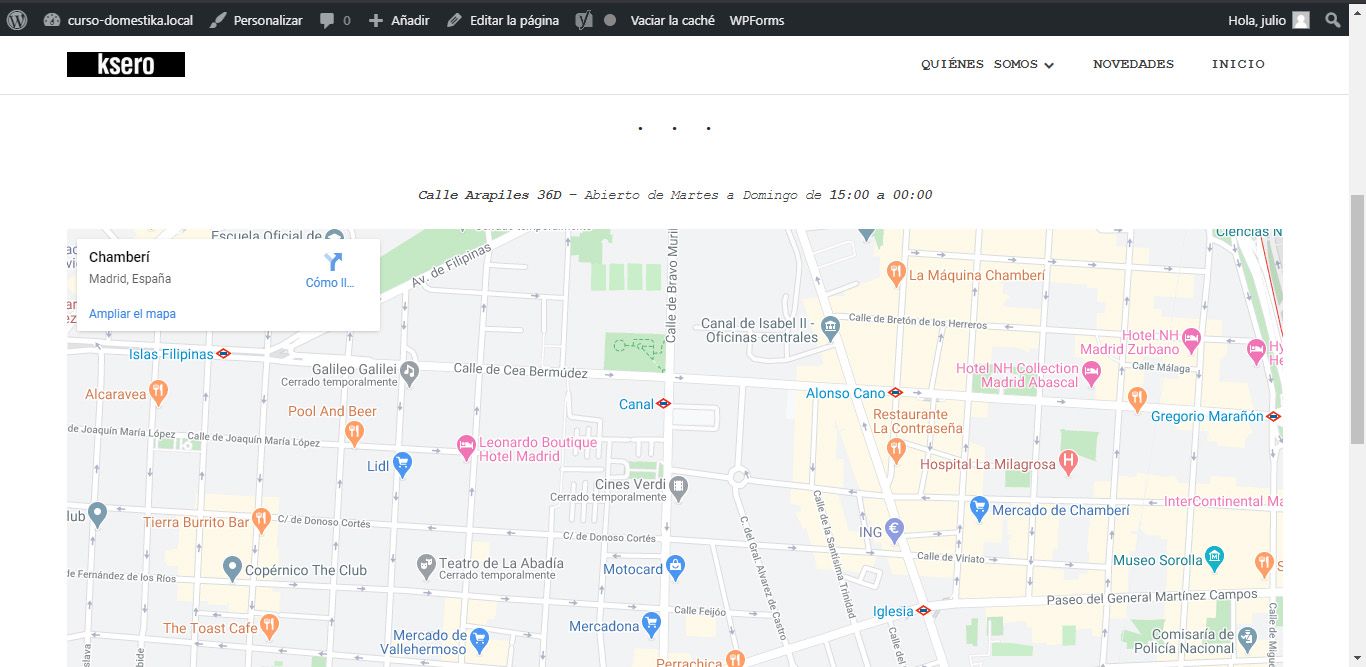Click the Hotel NH Madrid Zurbano pin
Viewport: 1366px width, 667px height.
click(1191, 339)
